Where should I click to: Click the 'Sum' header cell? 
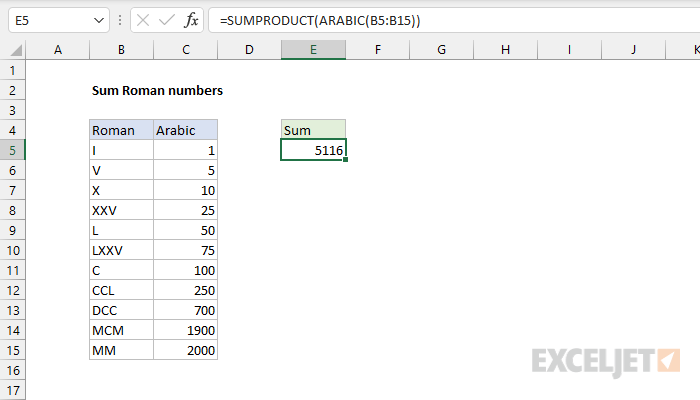pos(313,130)
